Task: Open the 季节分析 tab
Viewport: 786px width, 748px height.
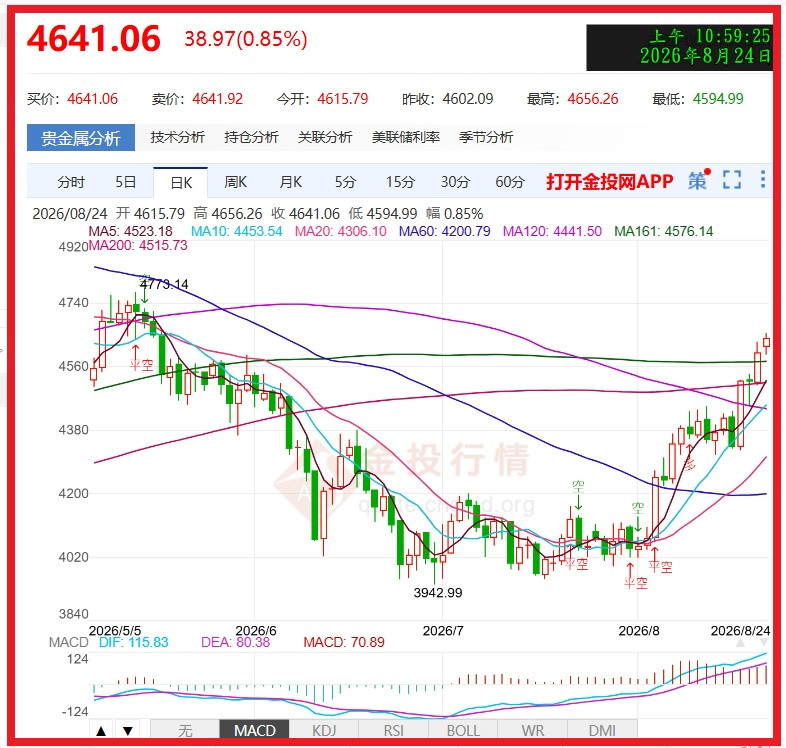Action: [x=486, y=137]
